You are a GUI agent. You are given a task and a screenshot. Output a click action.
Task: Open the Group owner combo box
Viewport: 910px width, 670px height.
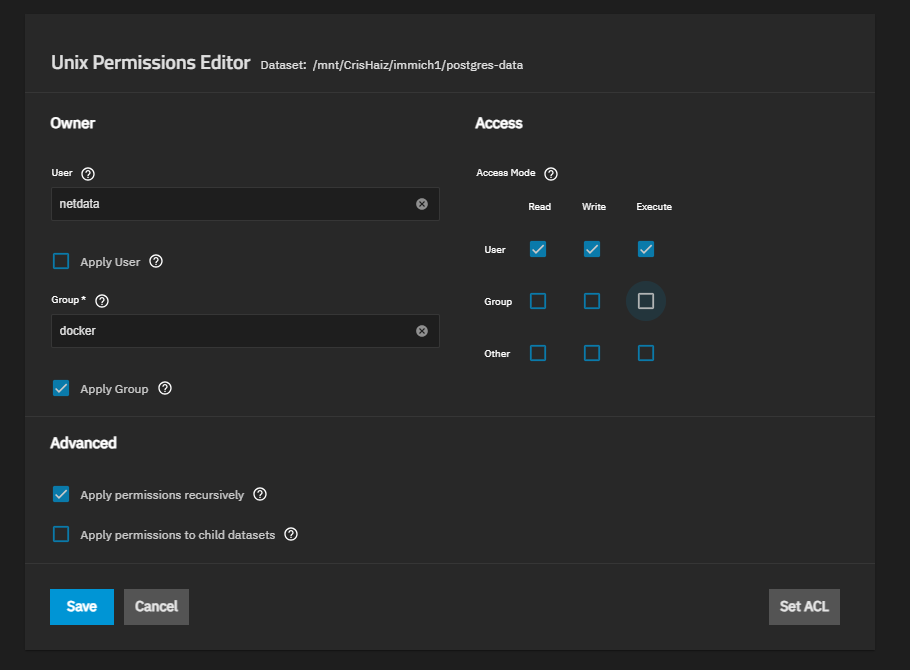point(230,331)
